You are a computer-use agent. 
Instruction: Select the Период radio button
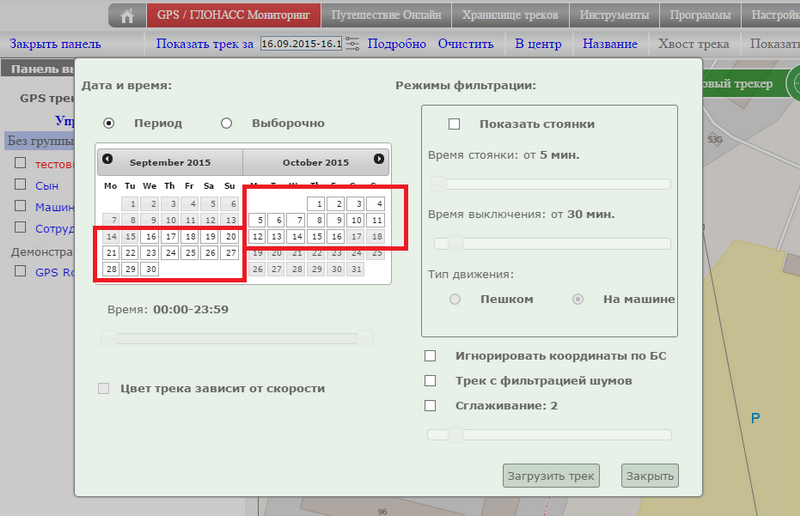click(109, 123)
